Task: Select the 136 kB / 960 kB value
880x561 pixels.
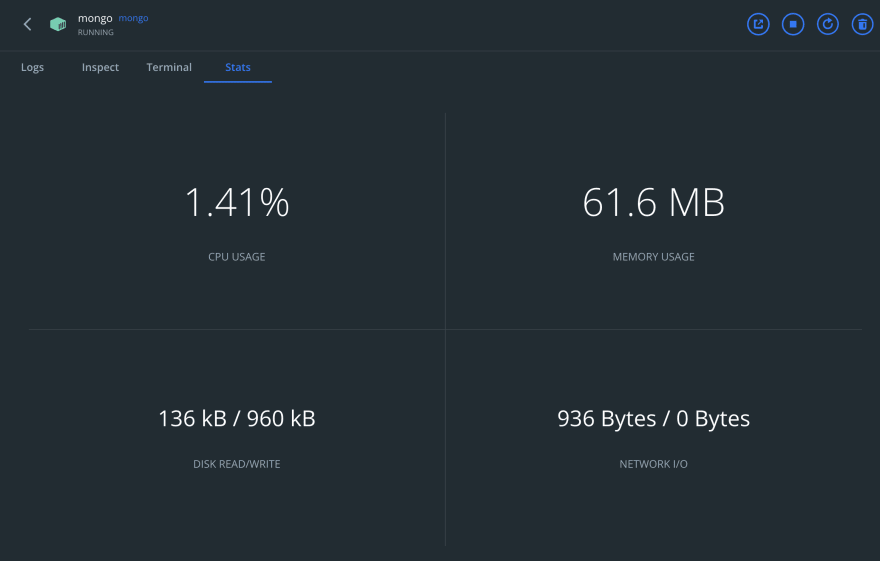Action: point(237,419)
